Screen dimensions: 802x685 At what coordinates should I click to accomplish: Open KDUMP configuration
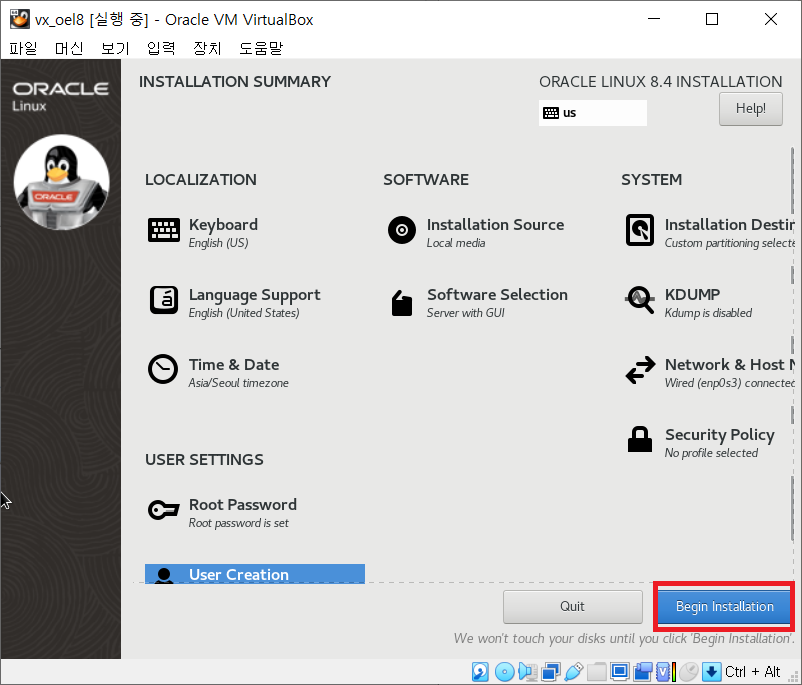pos(688,302)
